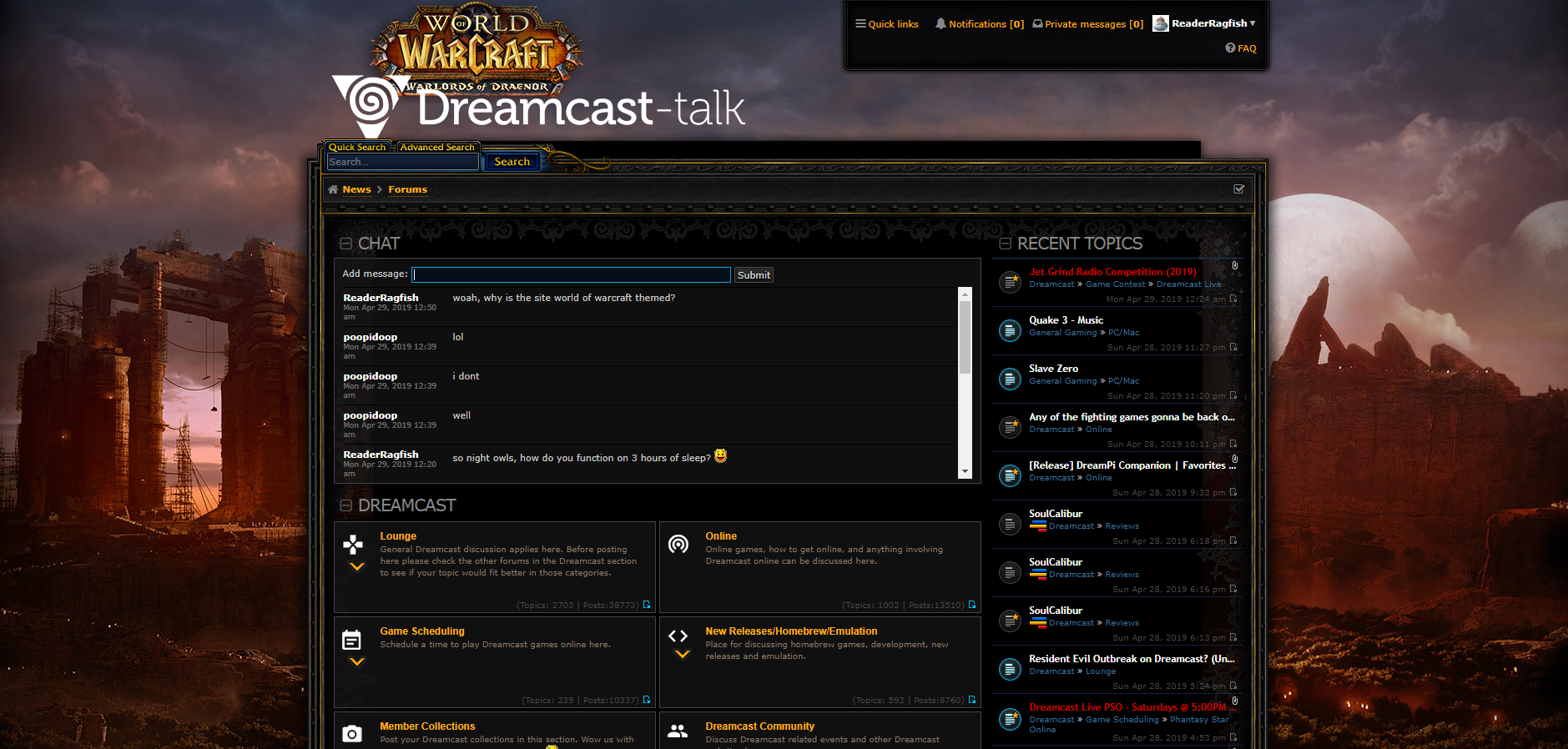Click the chat scrollbar up arrow
This screenshot has width=1568, height=749.
[x=966, y=294]
